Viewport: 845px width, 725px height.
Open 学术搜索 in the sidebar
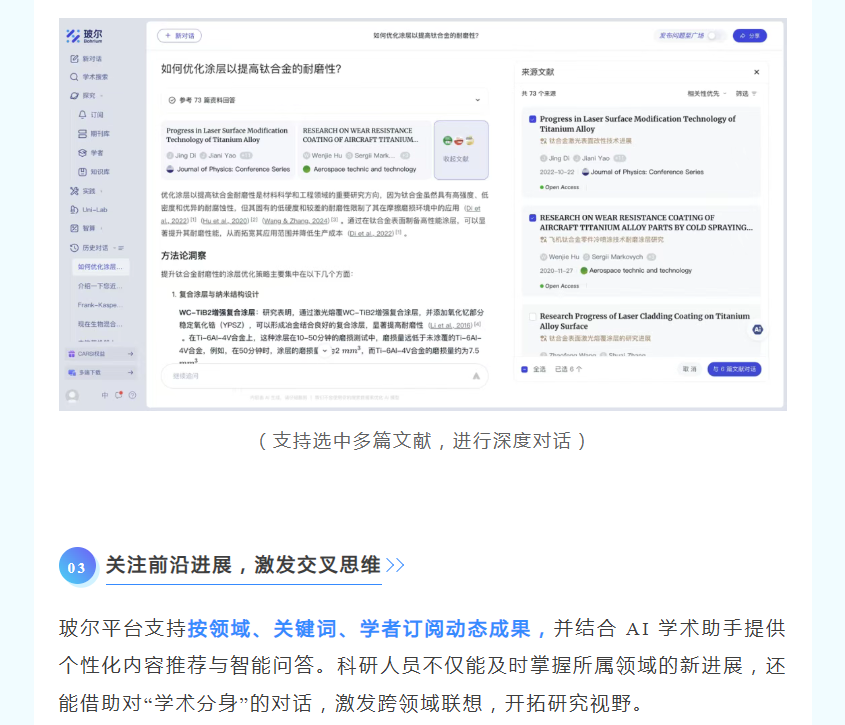95,77
